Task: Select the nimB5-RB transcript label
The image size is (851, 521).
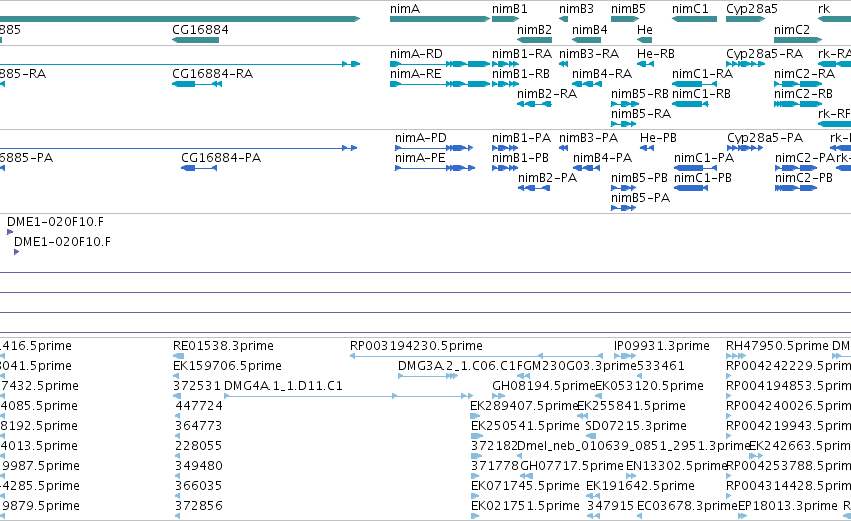Action: click(640, 94)
